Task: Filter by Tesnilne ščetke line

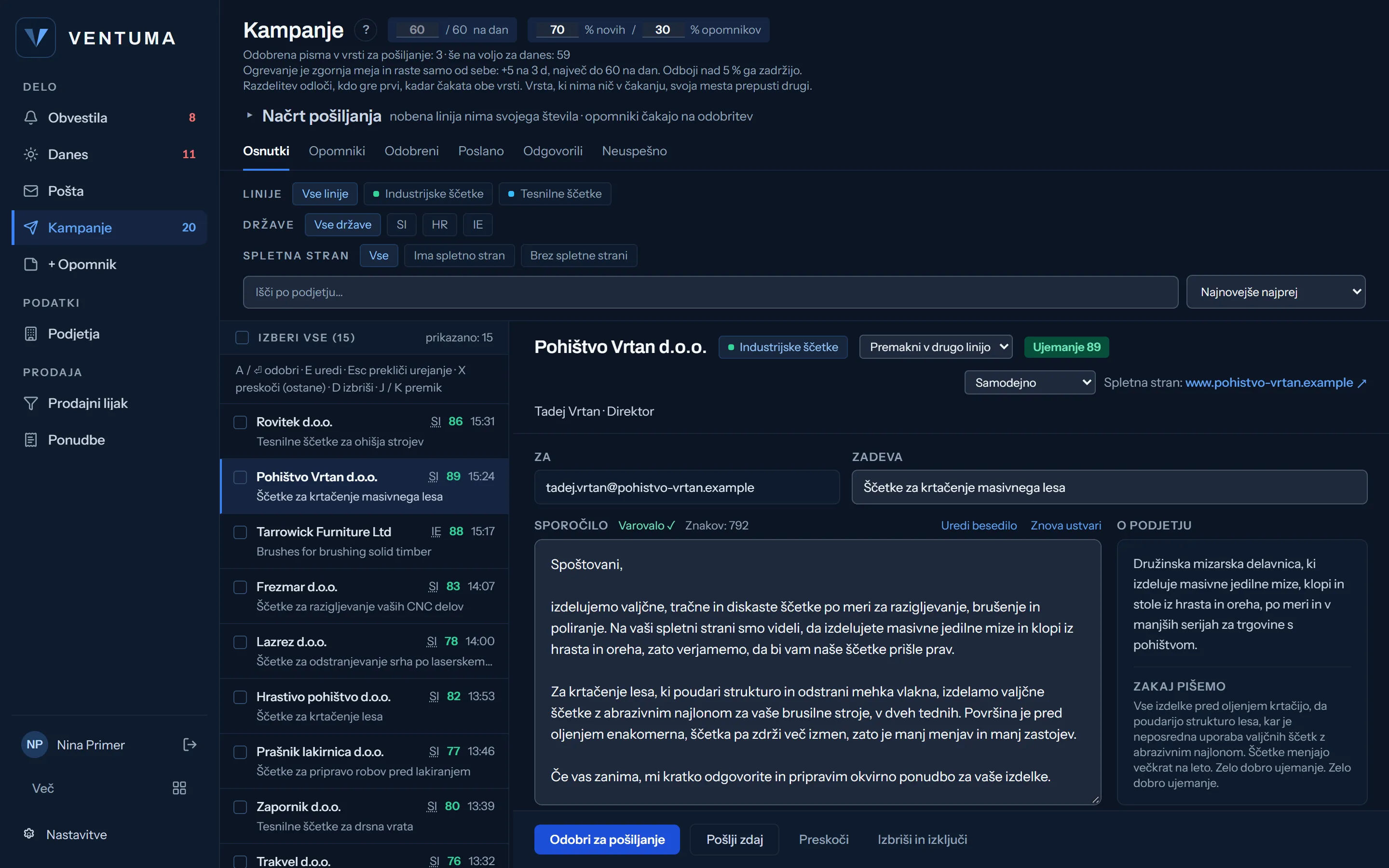Action: click(555, 194)
